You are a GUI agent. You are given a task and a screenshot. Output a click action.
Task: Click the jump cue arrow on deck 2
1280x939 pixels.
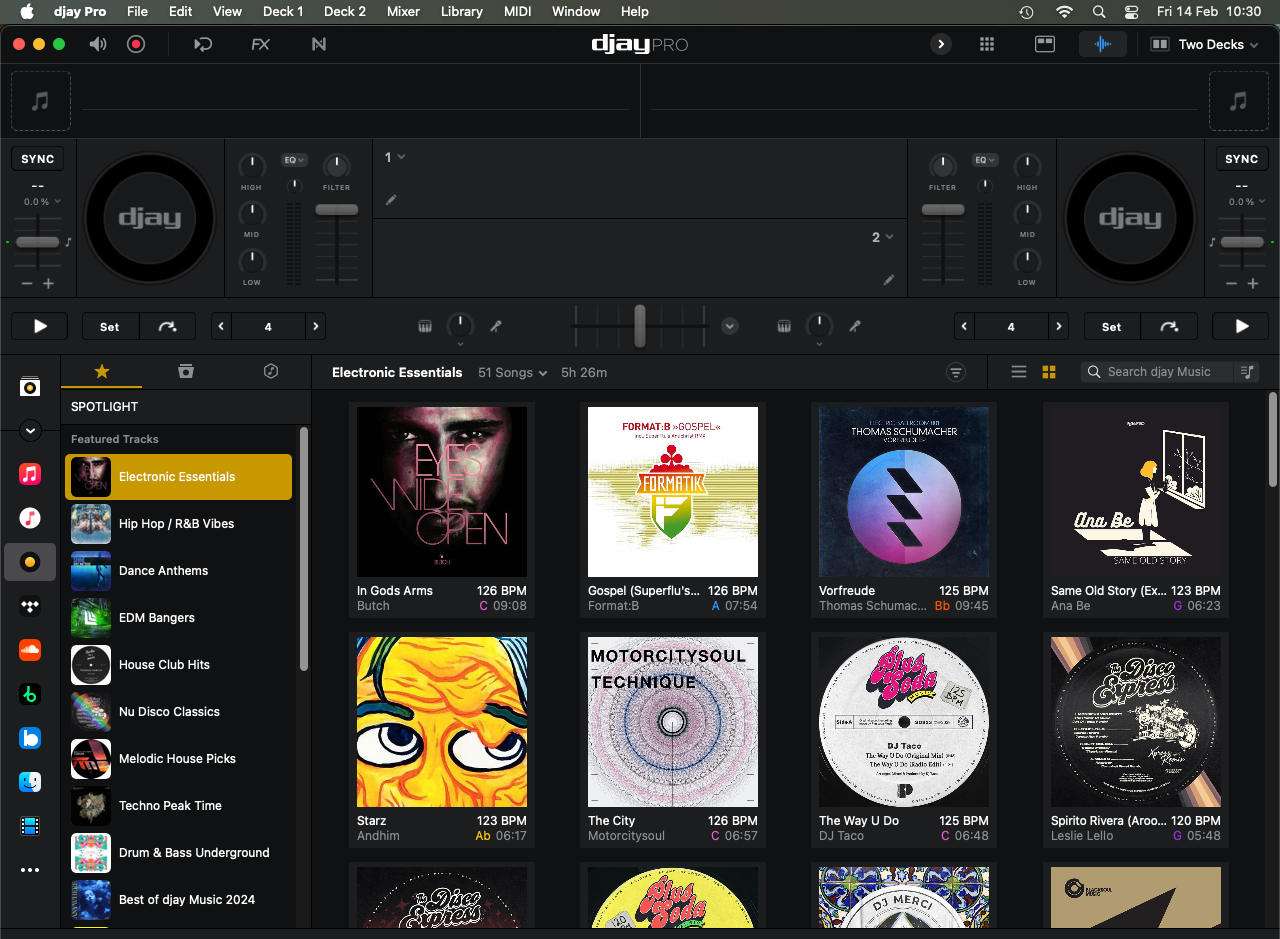point(1168,326)
